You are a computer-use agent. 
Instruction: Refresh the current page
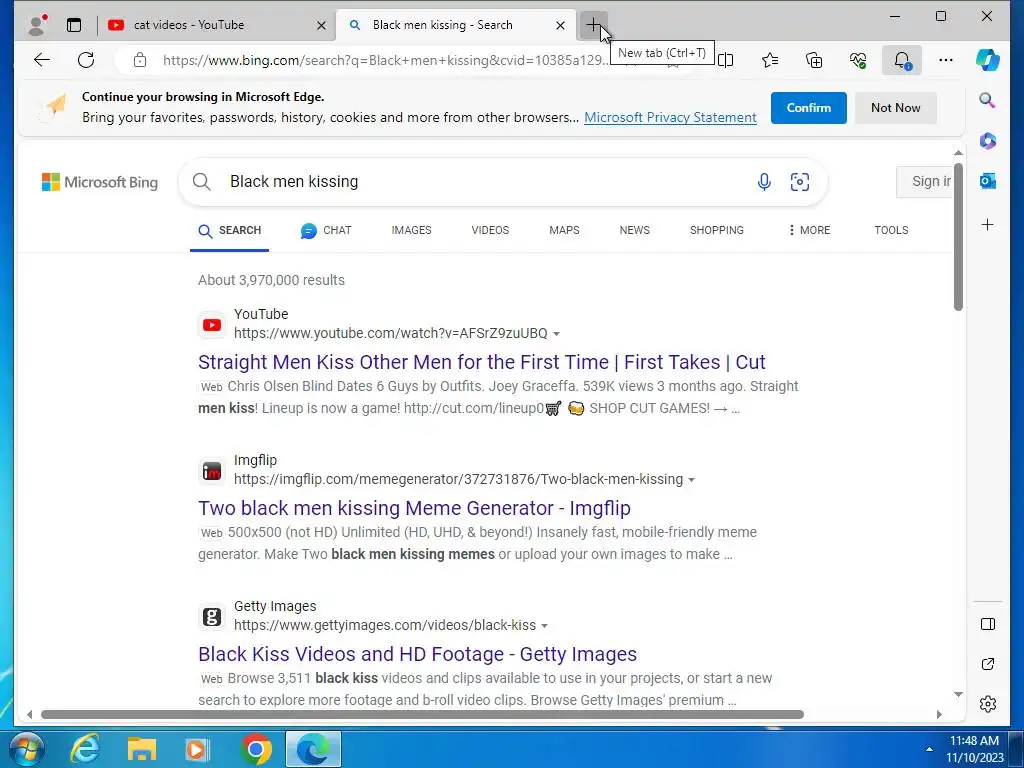pos(86,60)
